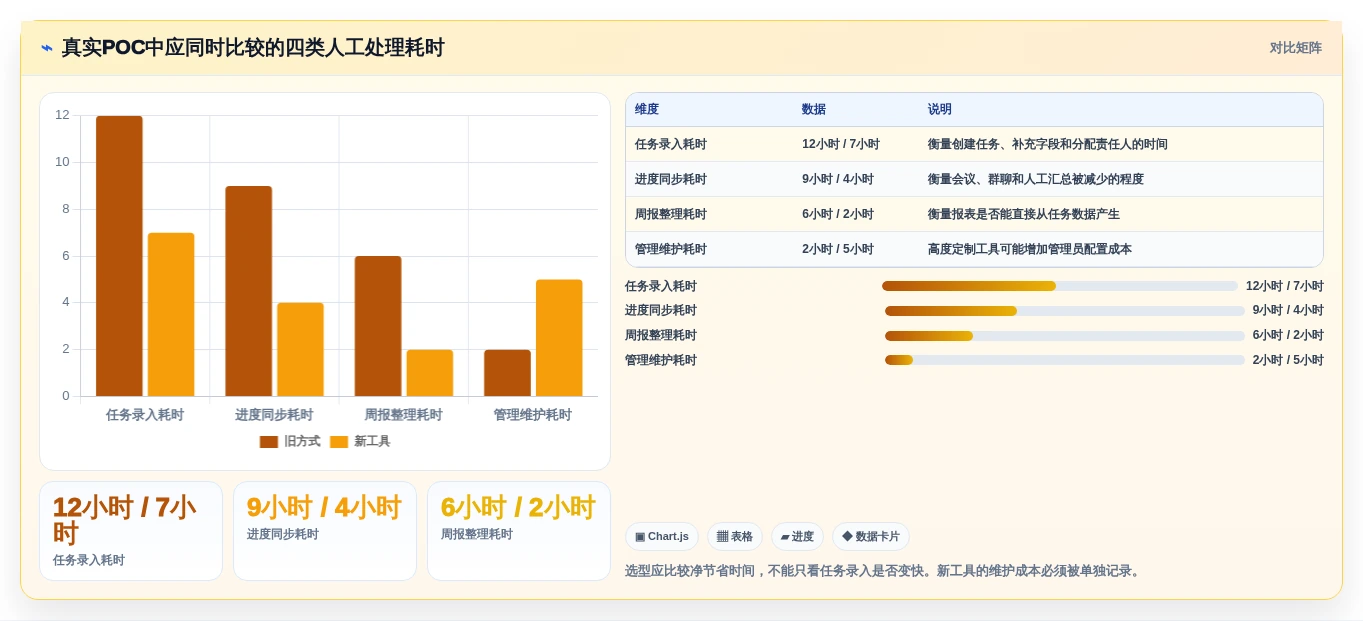
Task: Click the 新工具 legend color swatch
Action: pyautogui.click(x=339, y=442)
